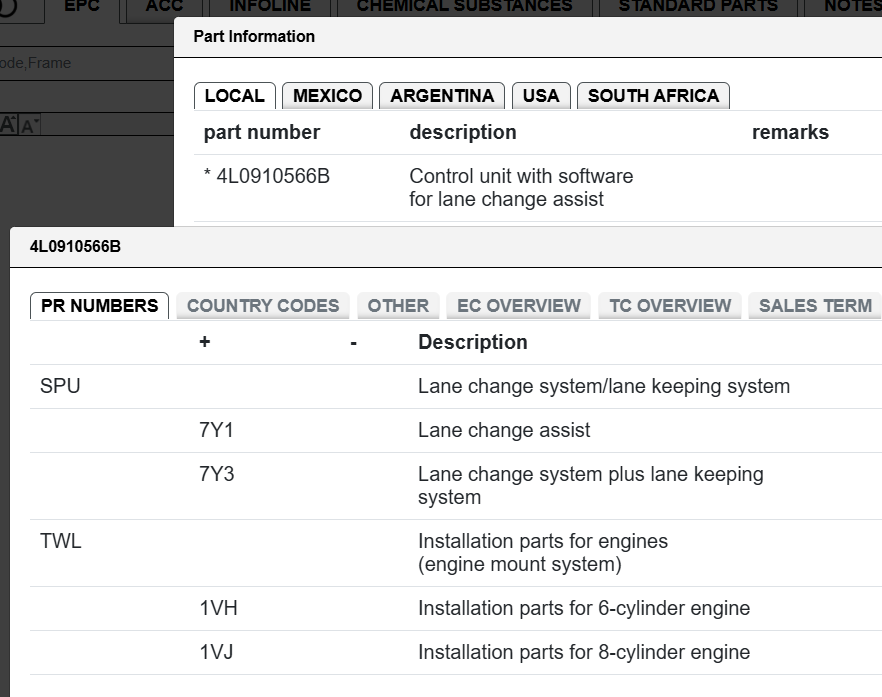
Task: Click the "+" column header in PR numbers
Action: [205, 342]
